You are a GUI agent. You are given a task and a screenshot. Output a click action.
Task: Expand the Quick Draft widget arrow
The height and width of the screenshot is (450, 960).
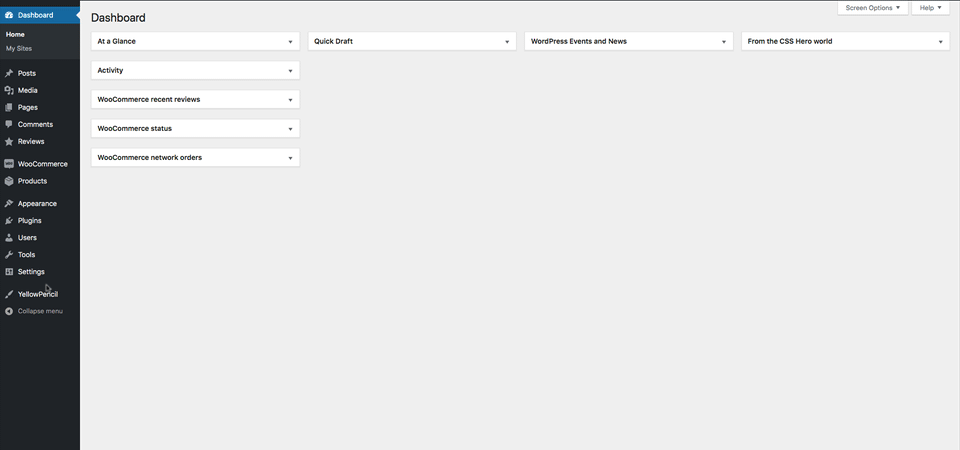(x=507, y=42)
